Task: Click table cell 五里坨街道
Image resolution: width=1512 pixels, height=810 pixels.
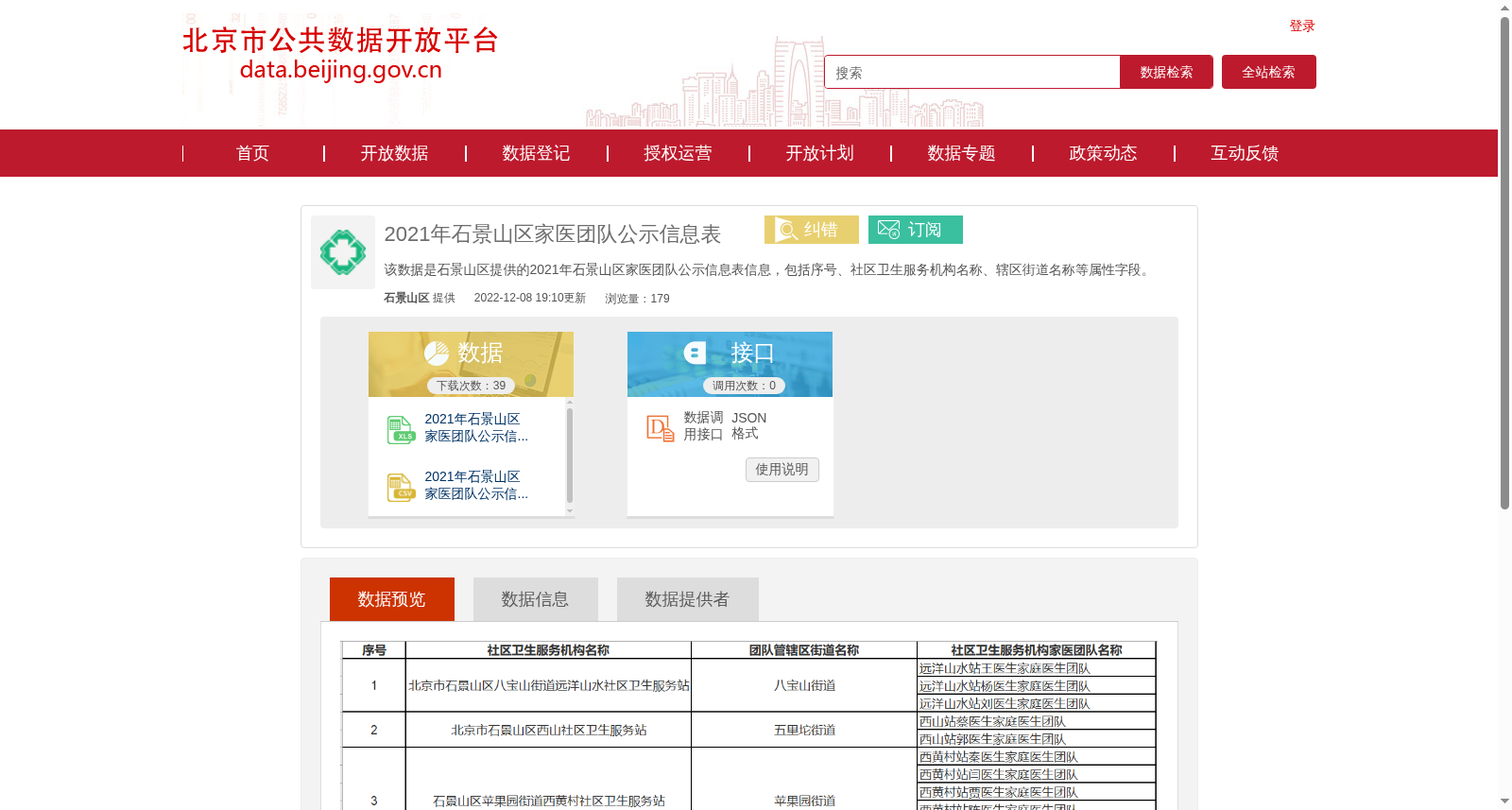Action: [804, 730]
